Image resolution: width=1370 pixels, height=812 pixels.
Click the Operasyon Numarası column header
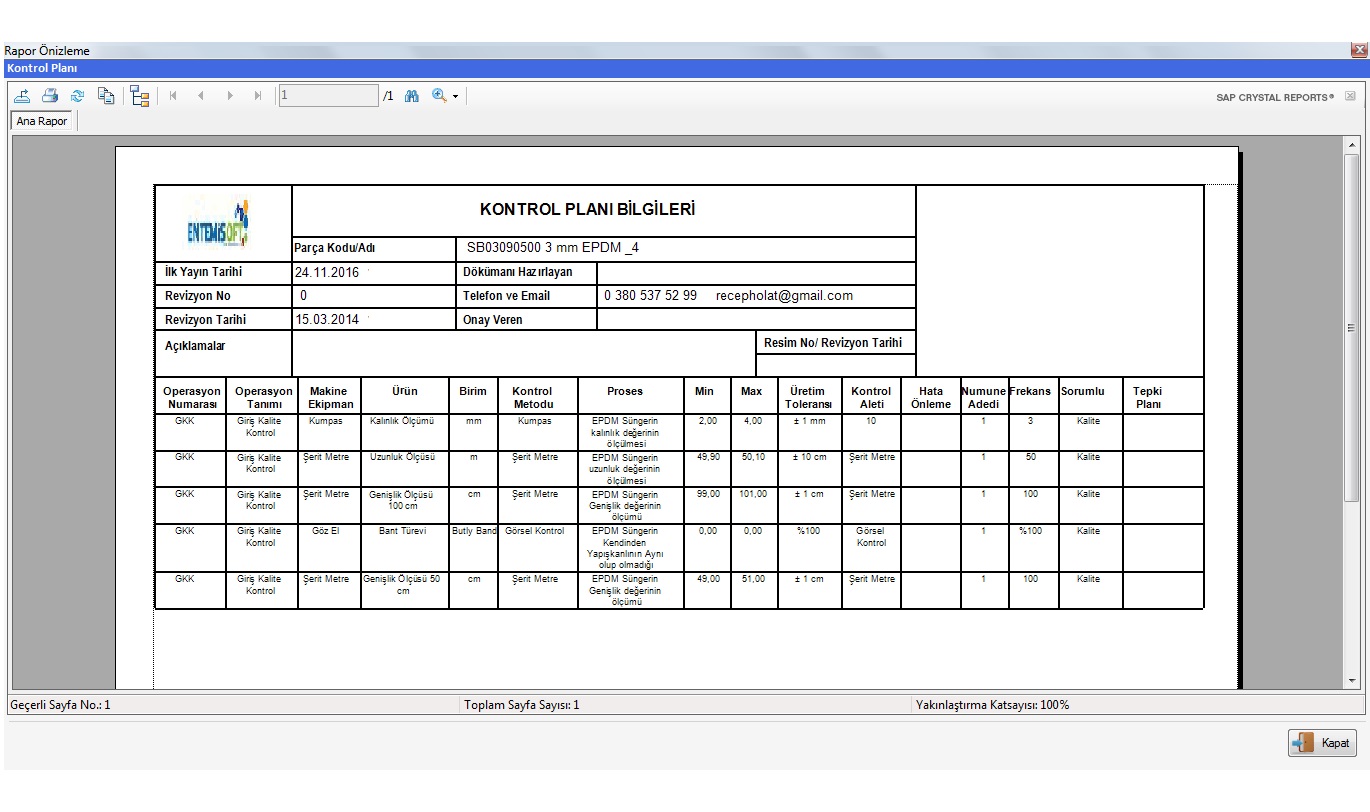click(x=191, y=397)
